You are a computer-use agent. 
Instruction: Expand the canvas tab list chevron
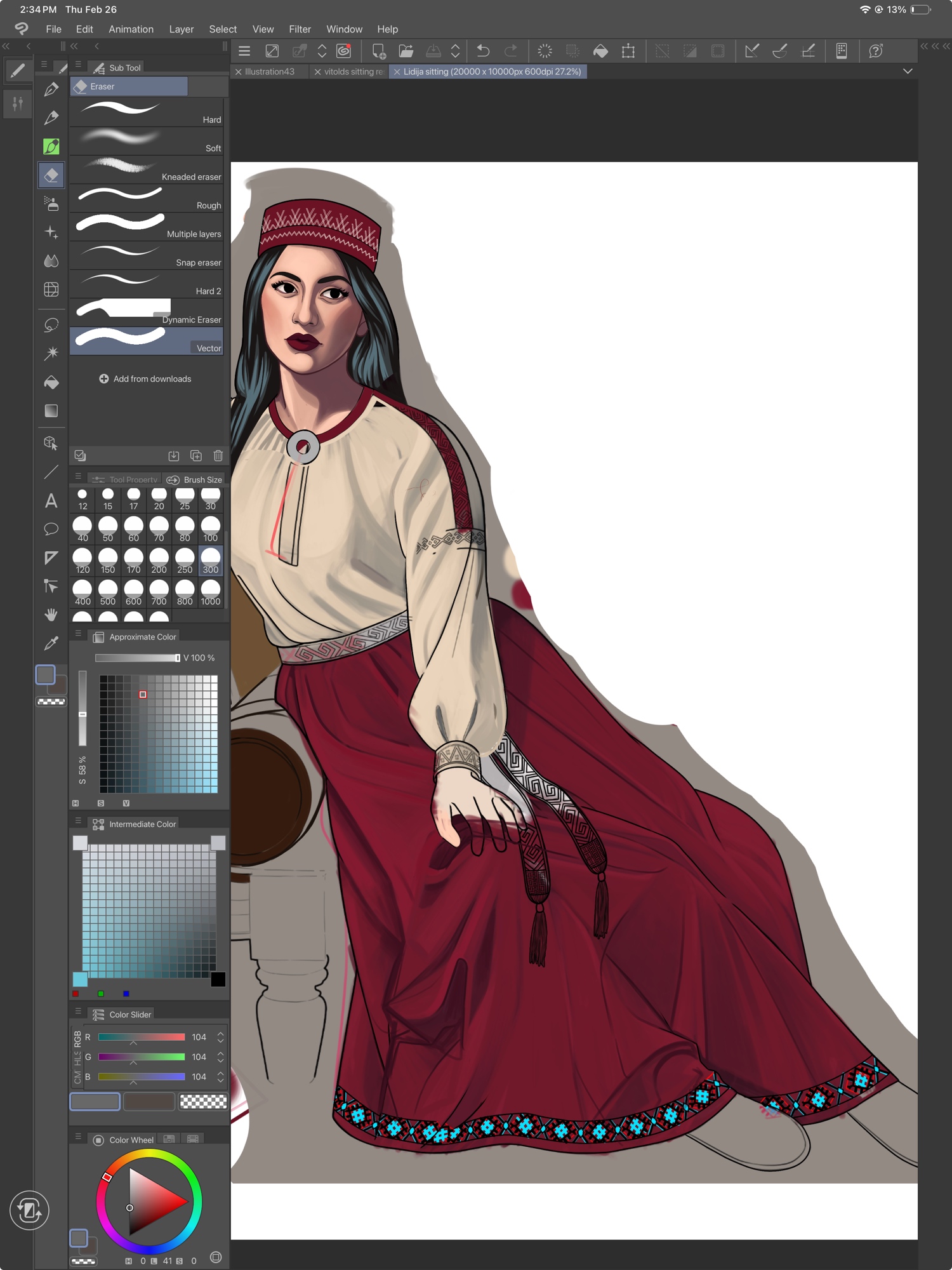[x=908, y=72]
